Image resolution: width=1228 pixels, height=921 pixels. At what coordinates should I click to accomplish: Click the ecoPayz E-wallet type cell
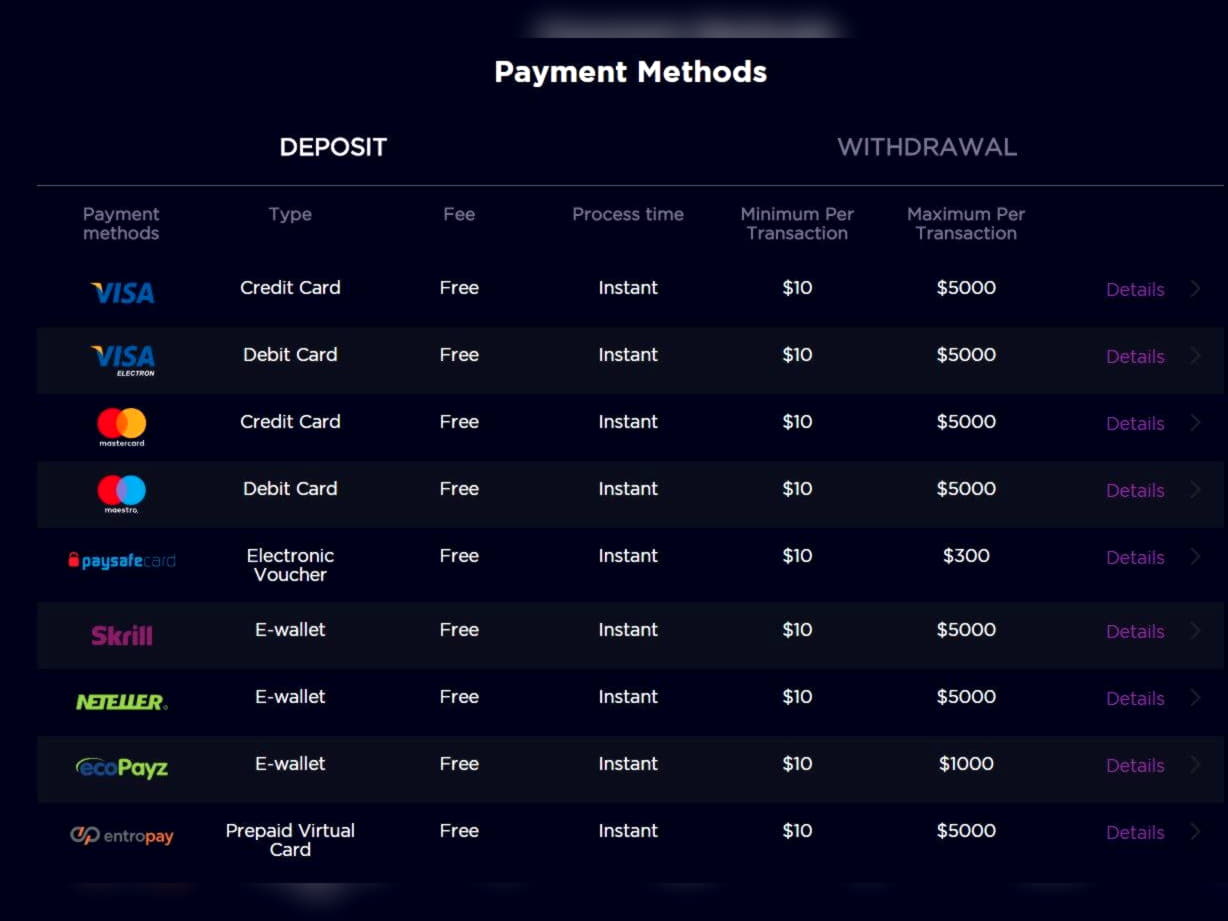point(290,764)
